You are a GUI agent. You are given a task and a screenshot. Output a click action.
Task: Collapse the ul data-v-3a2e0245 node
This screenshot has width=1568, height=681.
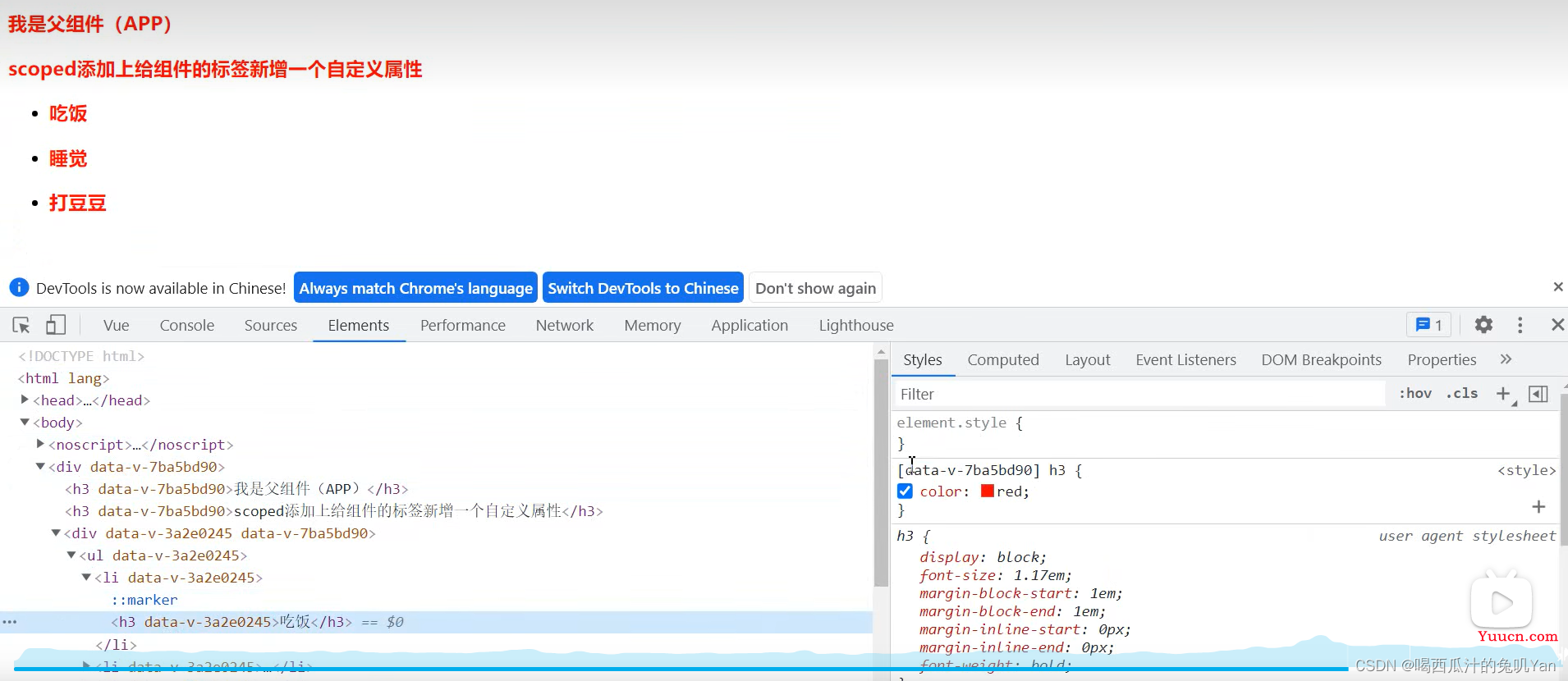71,555
